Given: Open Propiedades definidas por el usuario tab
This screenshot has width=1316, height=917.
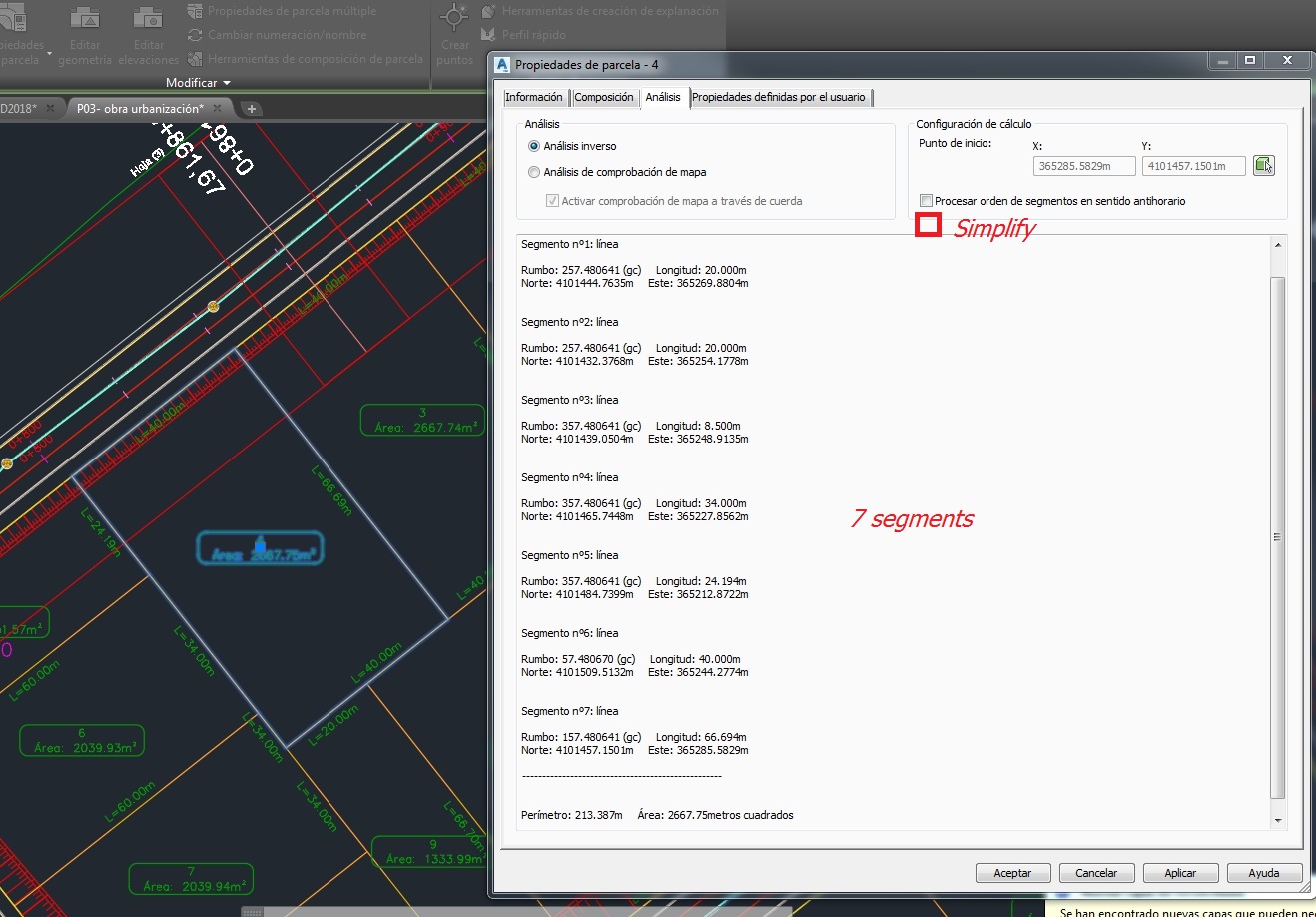Looking at the screenshot, I should click(x=779, y=97).
